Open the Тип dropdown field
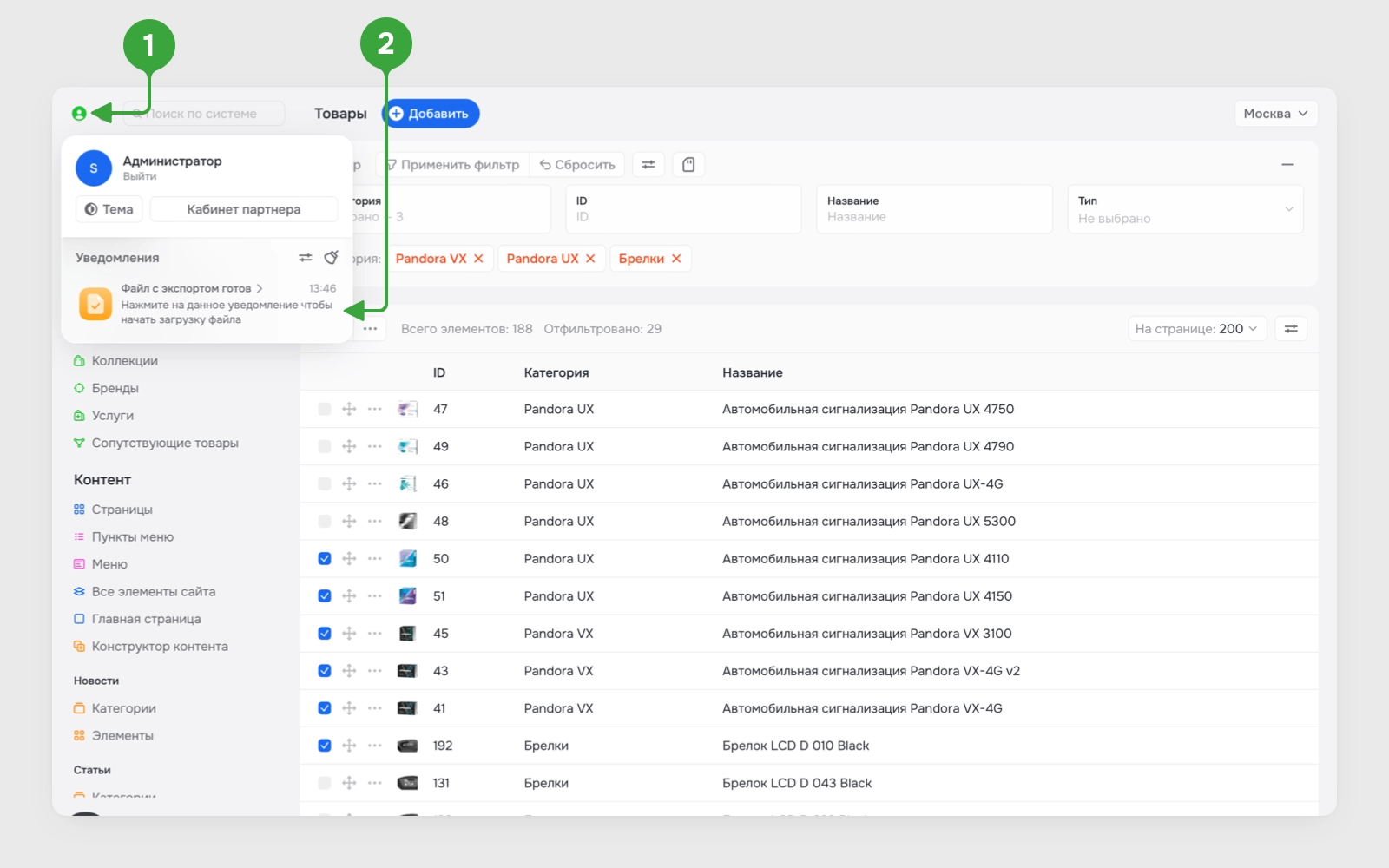The image size is (1389, 868). pyautogui.click(x=1185, y=209)
